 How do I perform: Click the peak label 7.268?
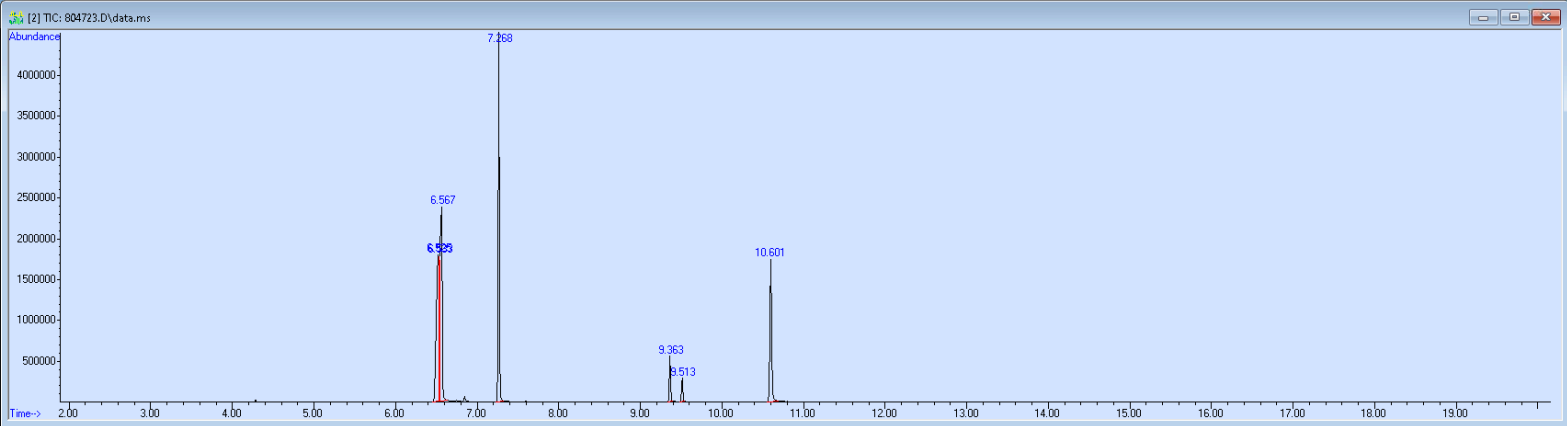[x=499, y=38]
